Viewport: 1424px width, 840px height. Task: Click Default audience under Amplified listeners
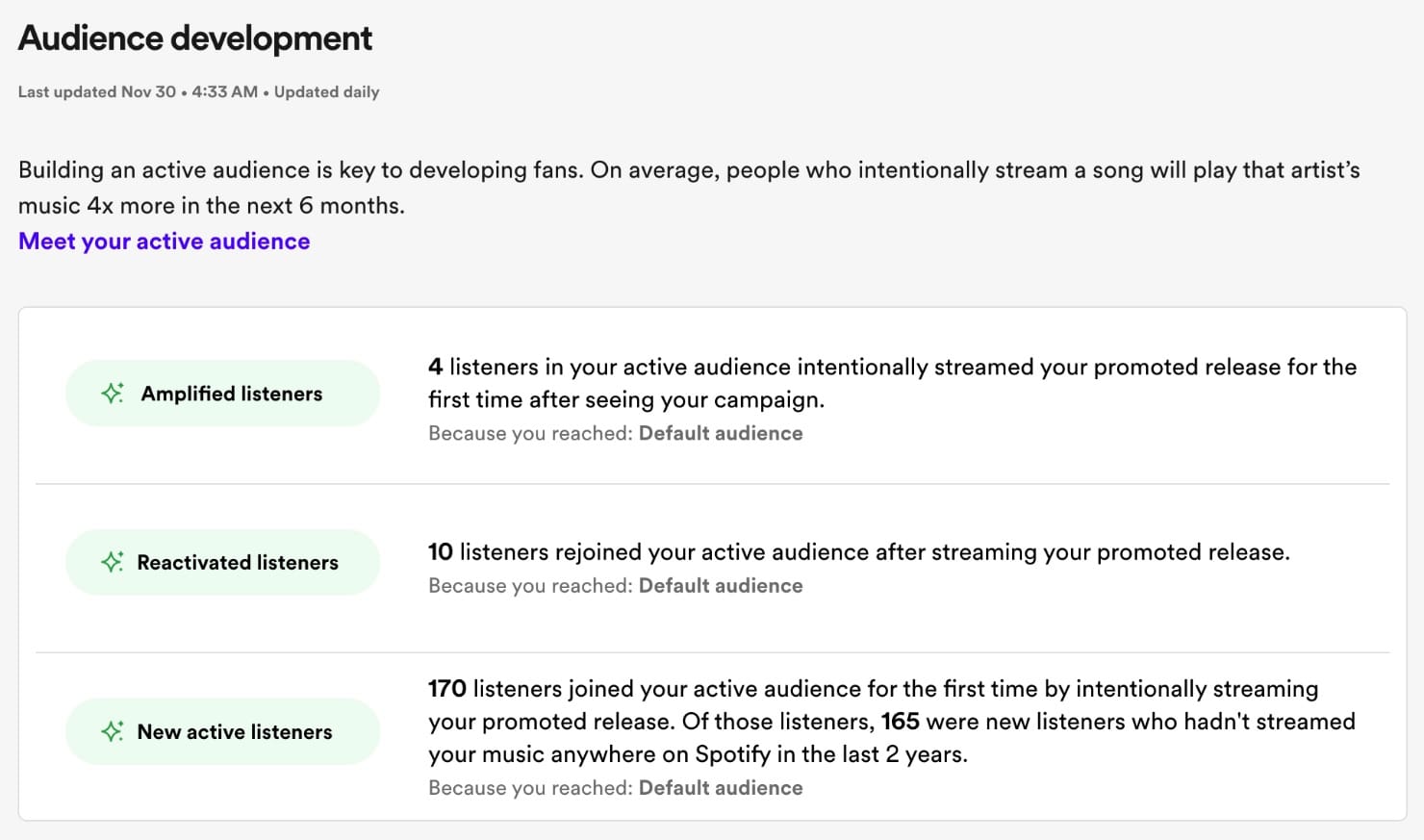click(721, 433)
